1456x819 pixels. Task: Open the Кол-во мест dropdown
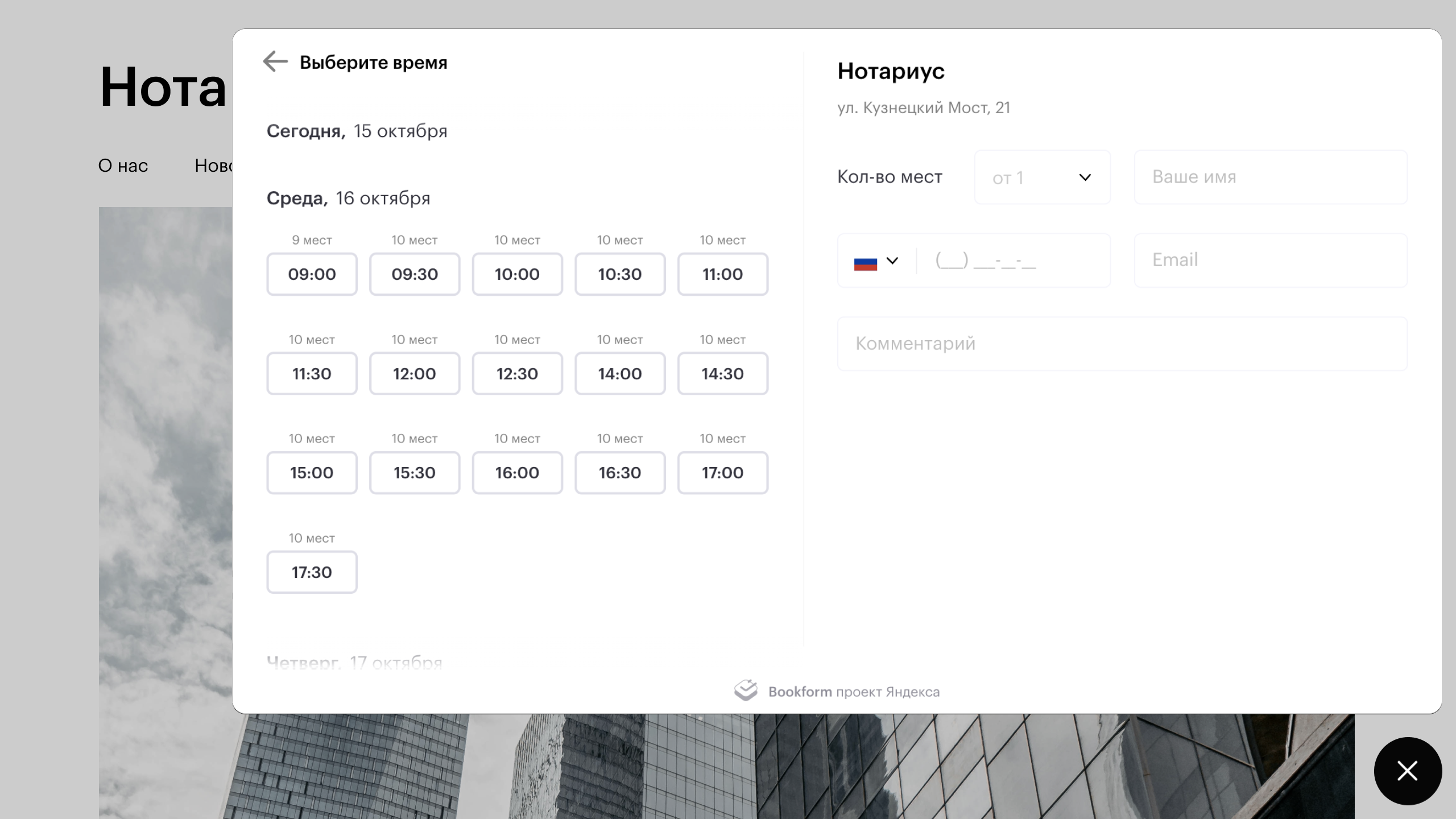click(1042, 177)
